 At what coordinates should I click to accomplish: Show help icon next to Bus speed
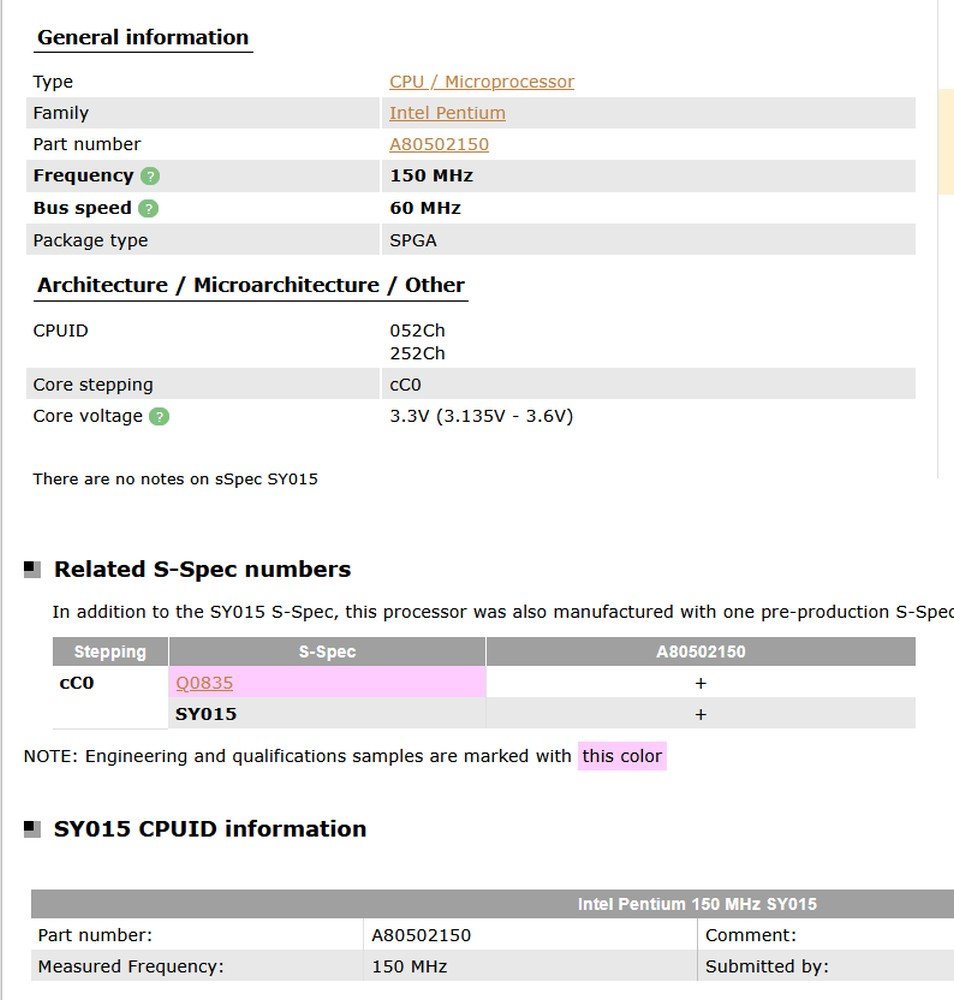148,209
